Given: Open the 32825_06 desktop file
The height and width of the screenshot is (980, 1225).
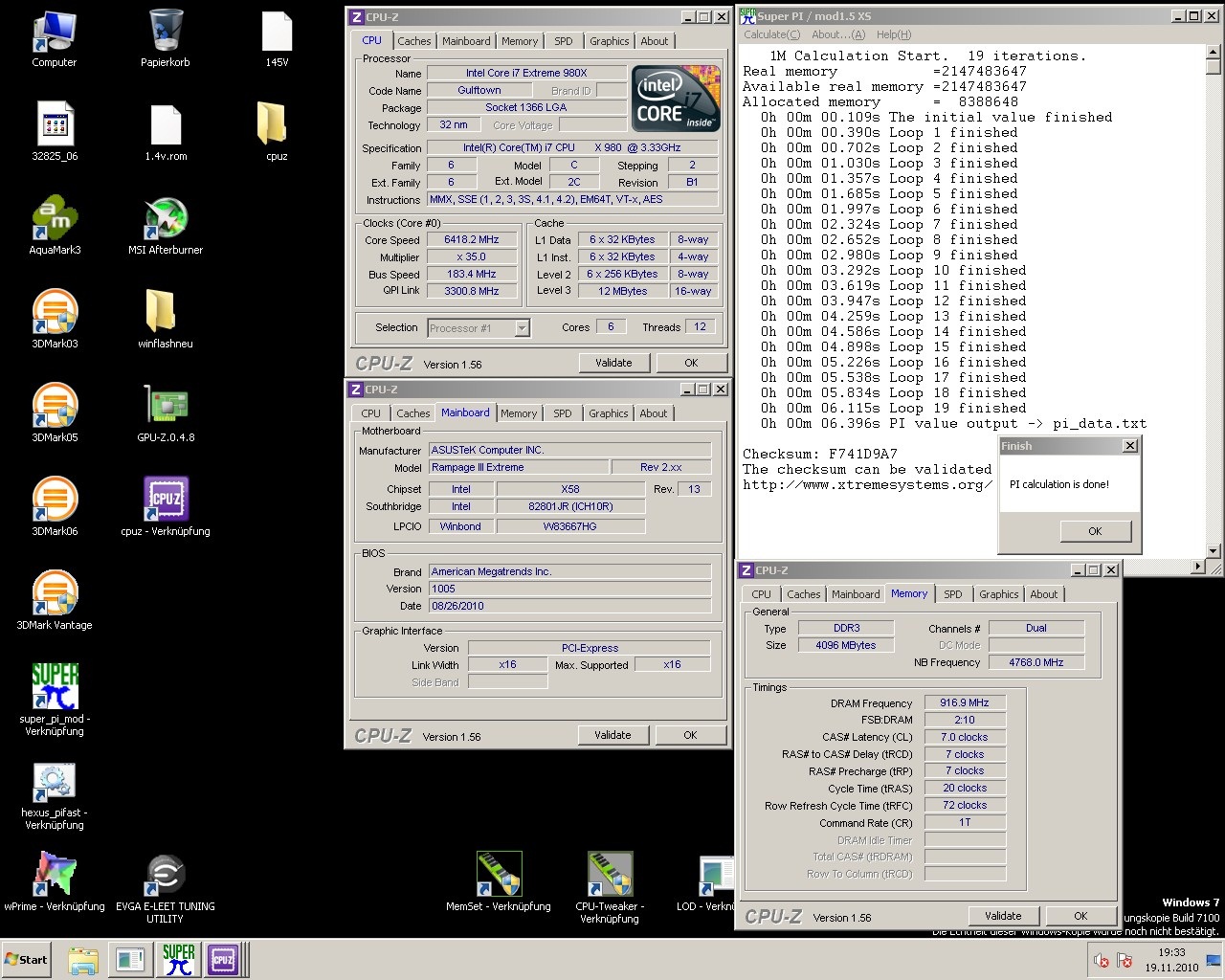Looking at the screenshot, I should [55, 133].
